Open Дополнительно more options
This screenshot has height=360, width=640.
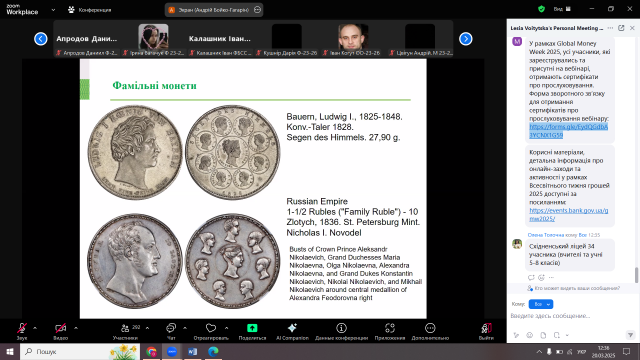[430, 331]
